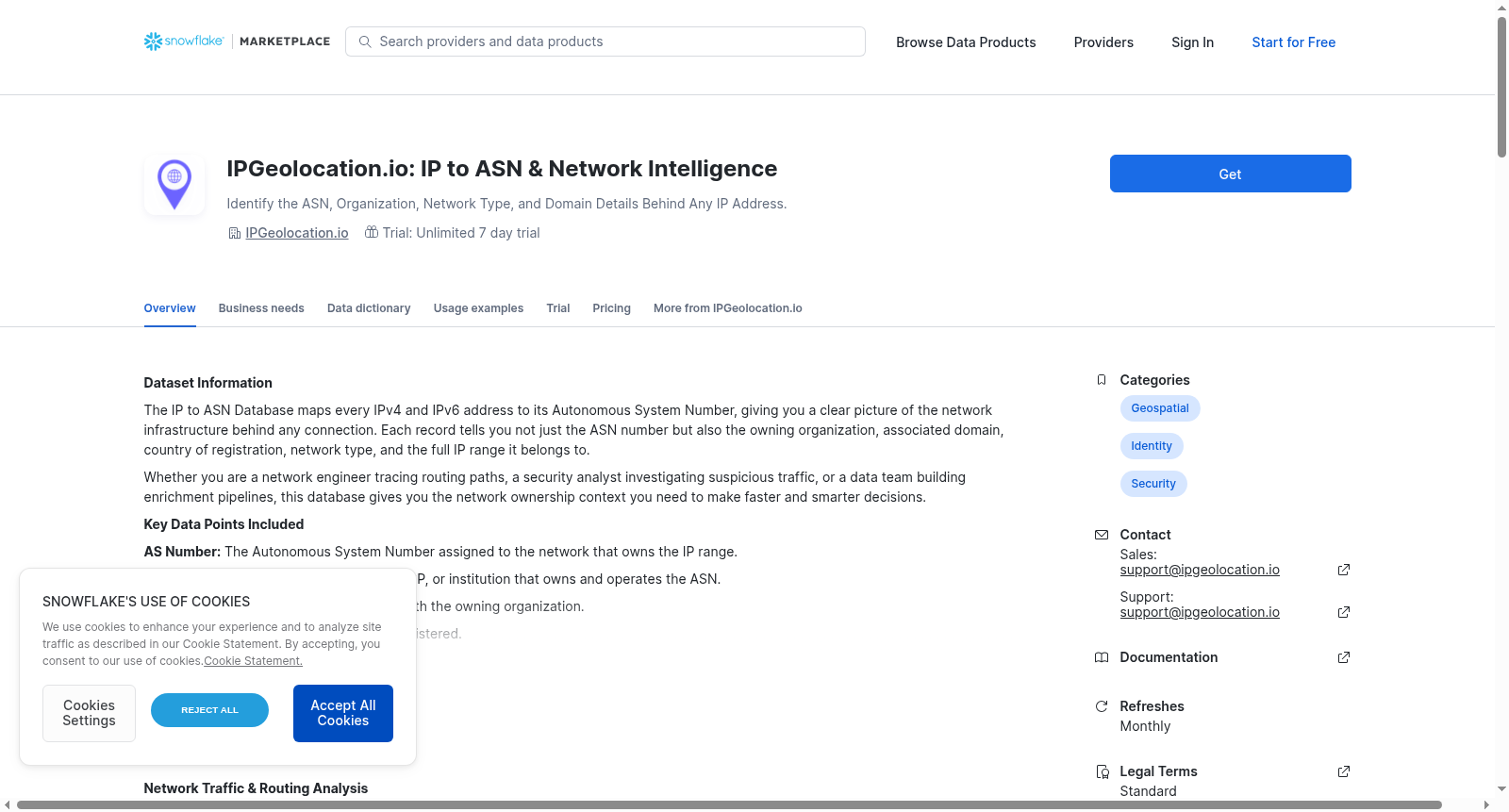Switch to the Business needs tab
1509x812 pixels.
click(x=261, y=308)
